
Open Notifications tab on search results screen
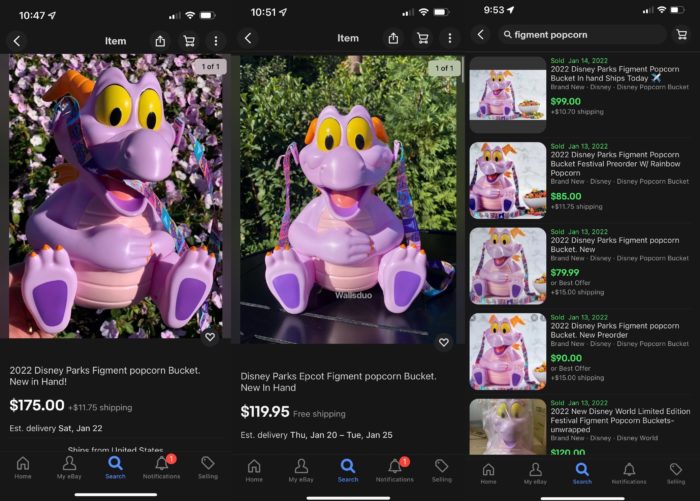point(629,473)
